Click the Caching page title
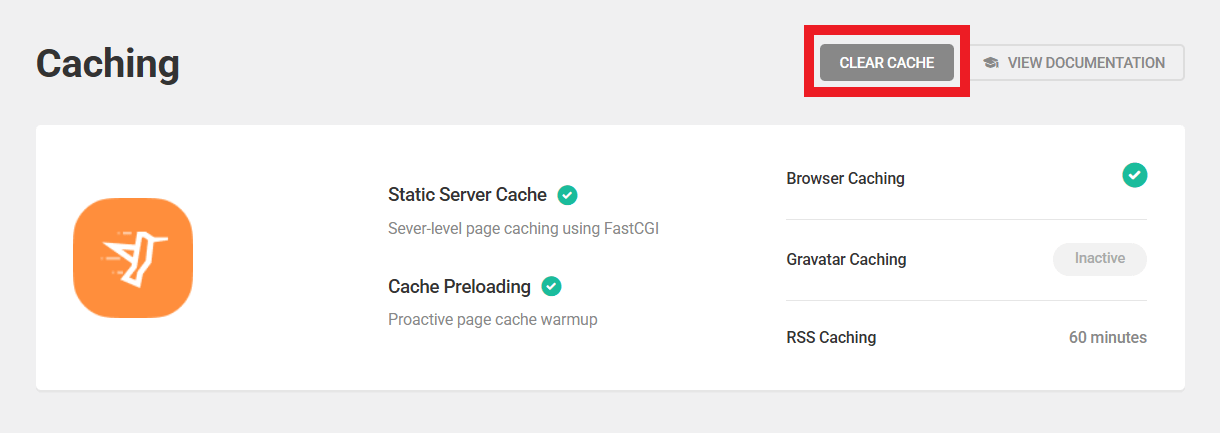This screenshot has height=433, width=1220. (108, 64)
